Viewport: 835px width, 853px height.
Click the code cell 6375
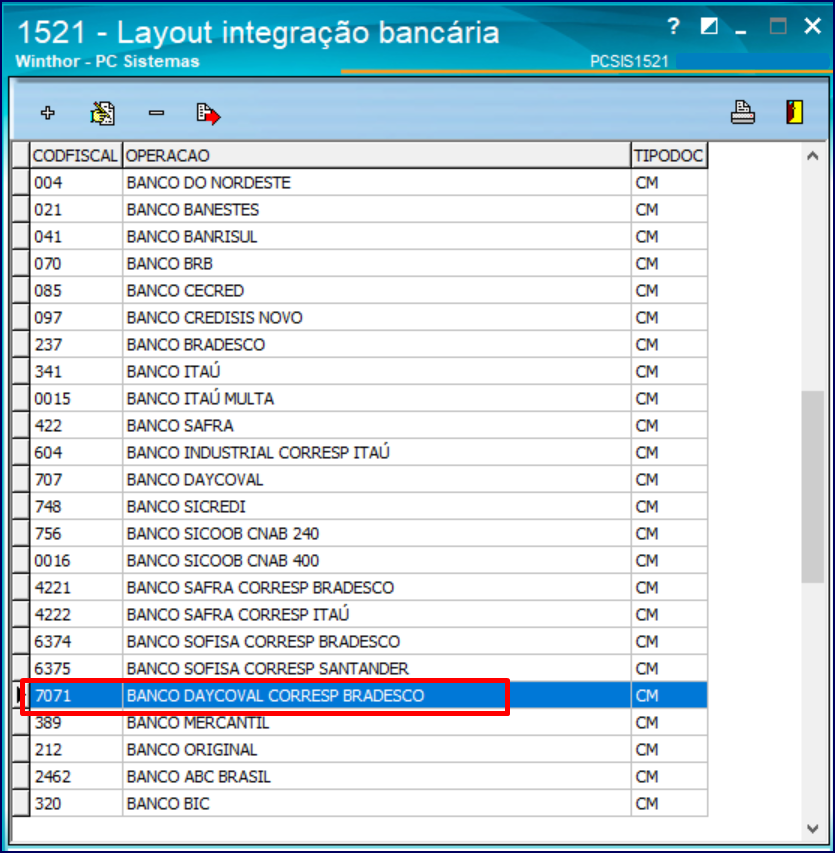[76, 668]
